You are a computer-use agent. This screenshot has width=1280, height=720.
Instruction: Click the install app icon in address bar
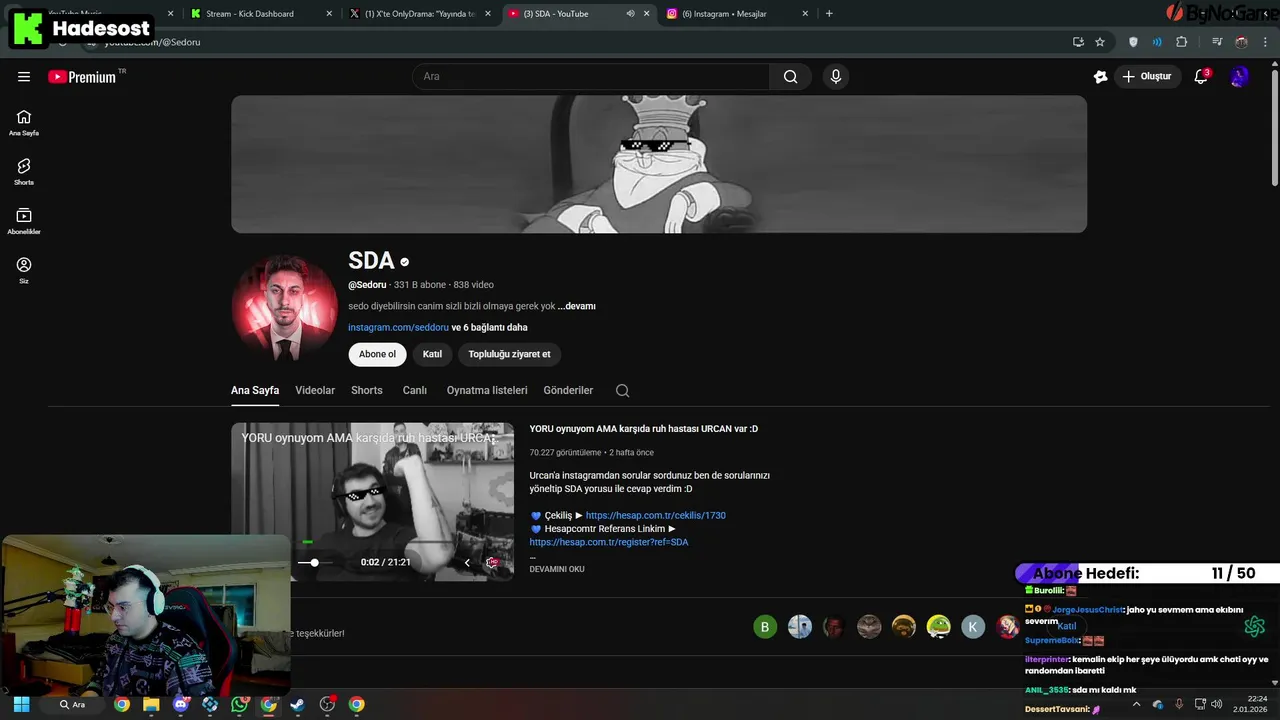pos(1078,42)
